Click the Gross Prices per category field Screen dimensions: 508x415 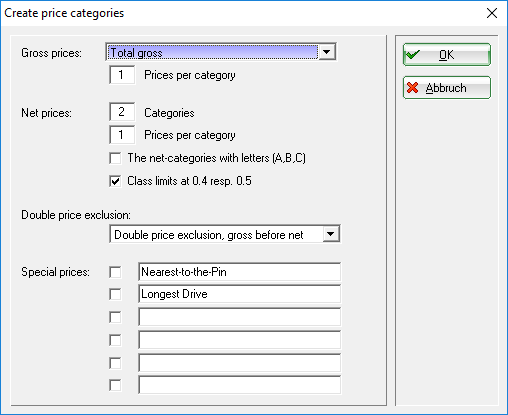click(x=122, y=75)
